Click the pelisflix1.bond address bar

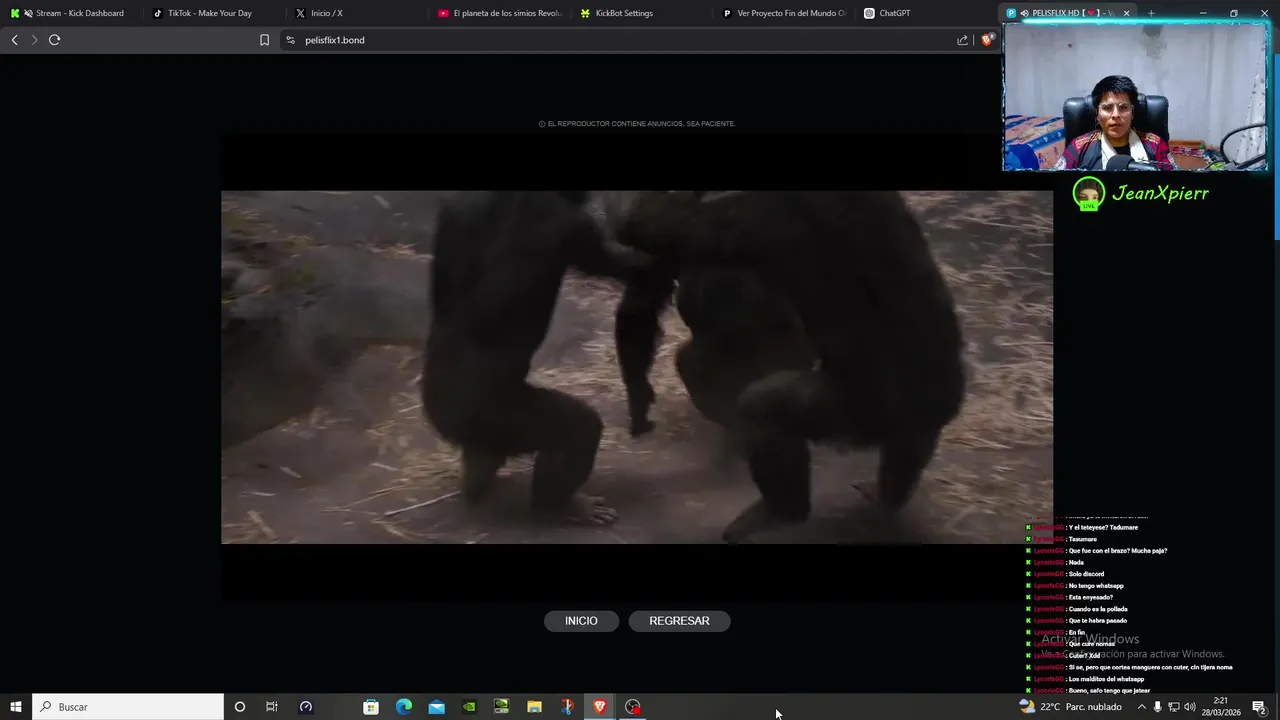click(x=620, y=40)
